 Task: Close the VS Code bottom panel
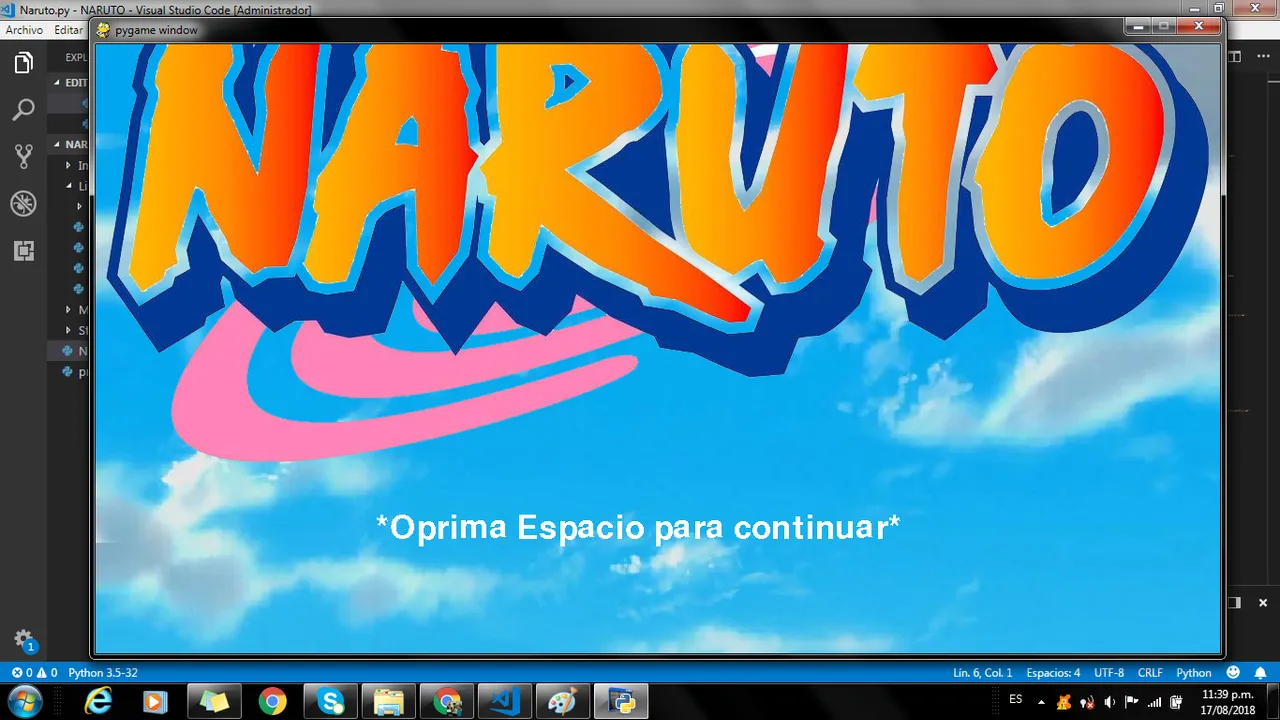(1263, 602)
